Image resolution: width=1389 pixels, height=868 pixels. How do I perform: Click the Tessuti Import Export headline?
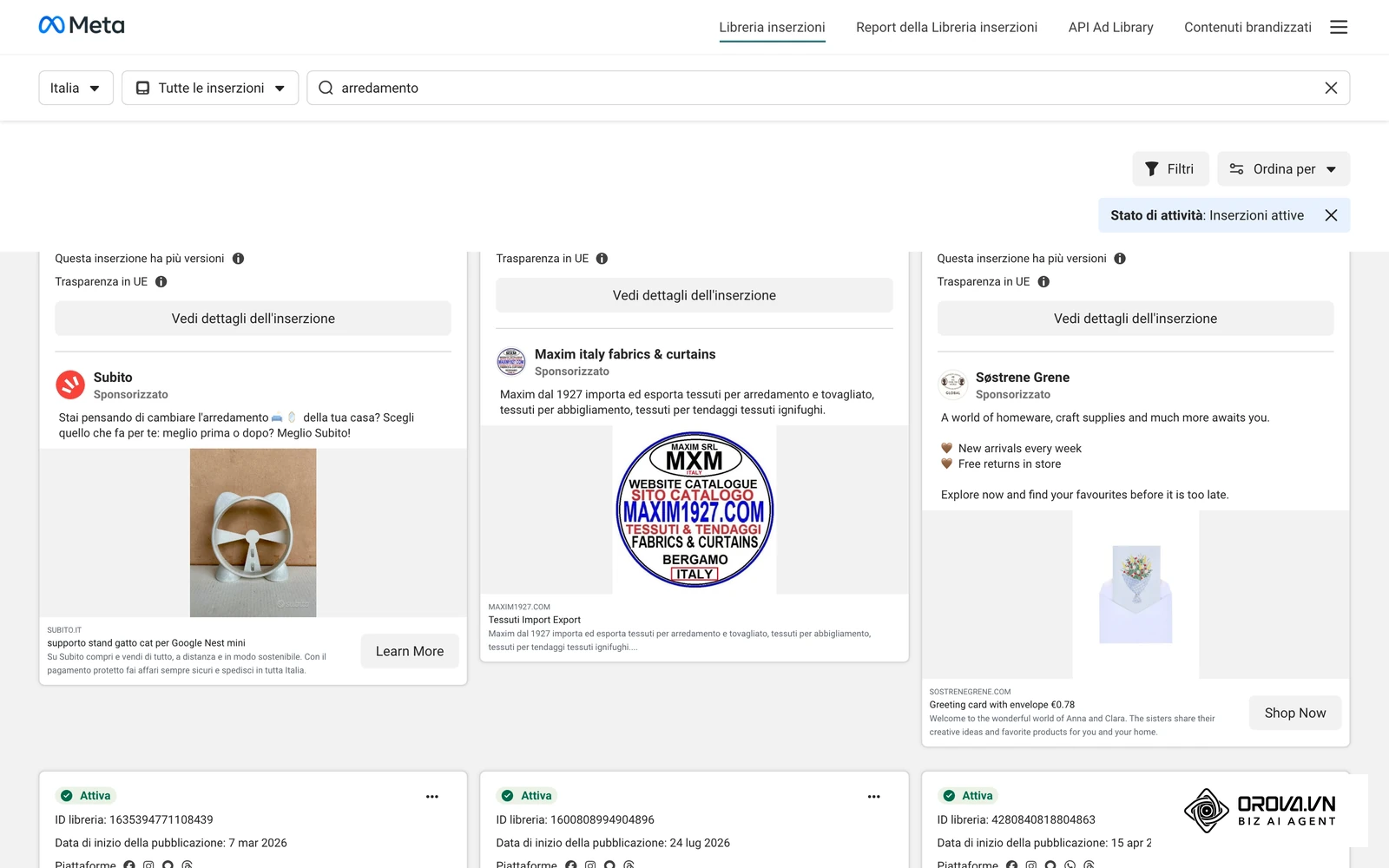tap(535, 620)
